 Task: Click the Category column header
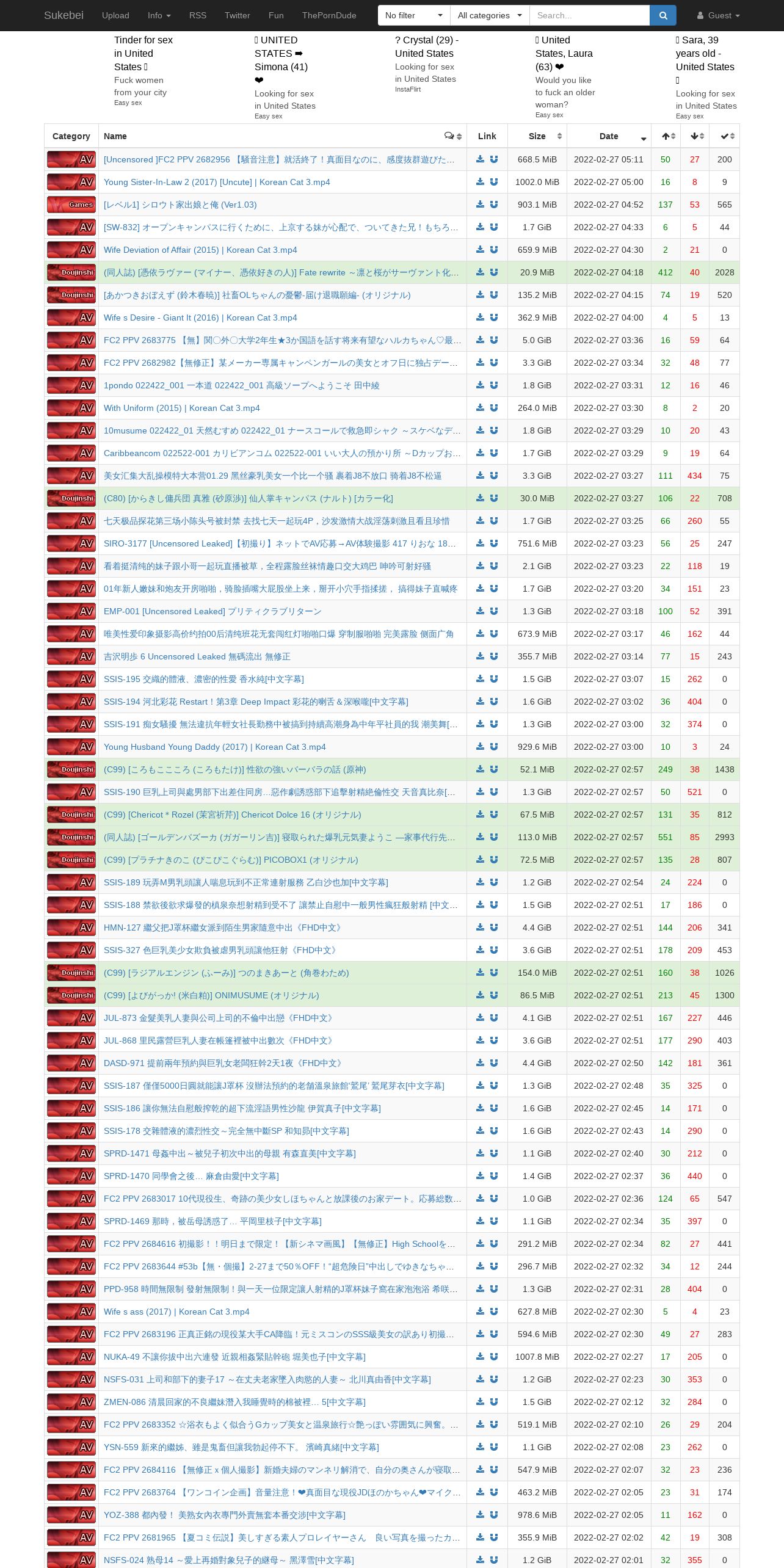pos(71,136)
